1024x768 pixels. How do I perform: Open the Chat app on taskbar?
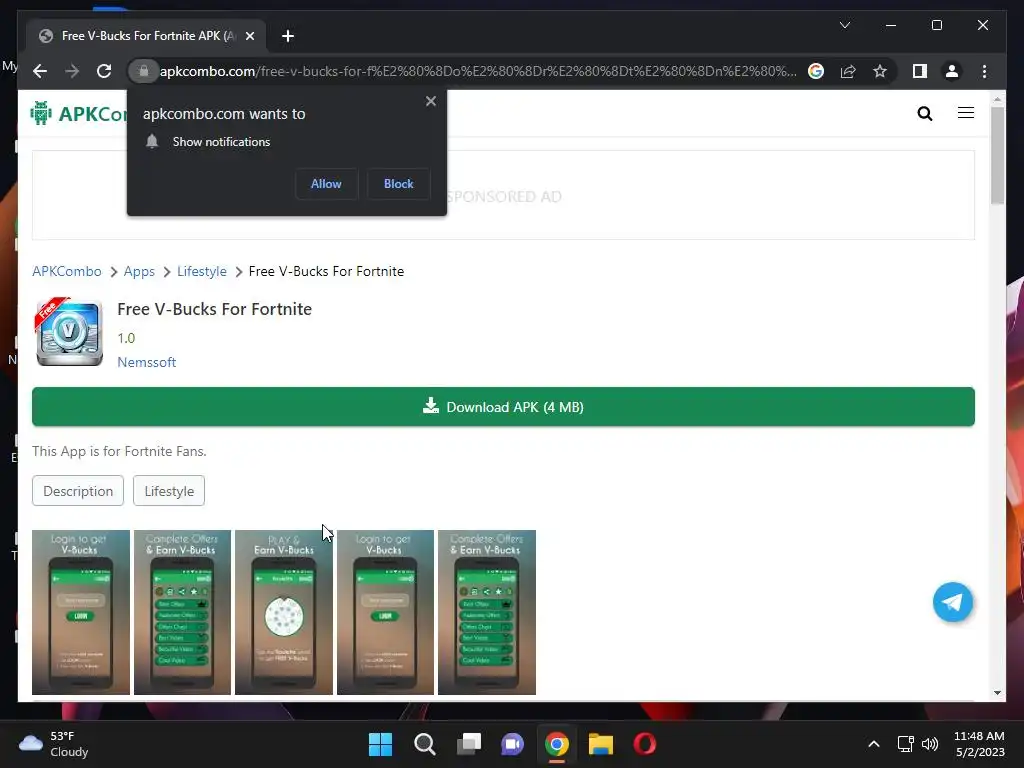pos(513,744)
